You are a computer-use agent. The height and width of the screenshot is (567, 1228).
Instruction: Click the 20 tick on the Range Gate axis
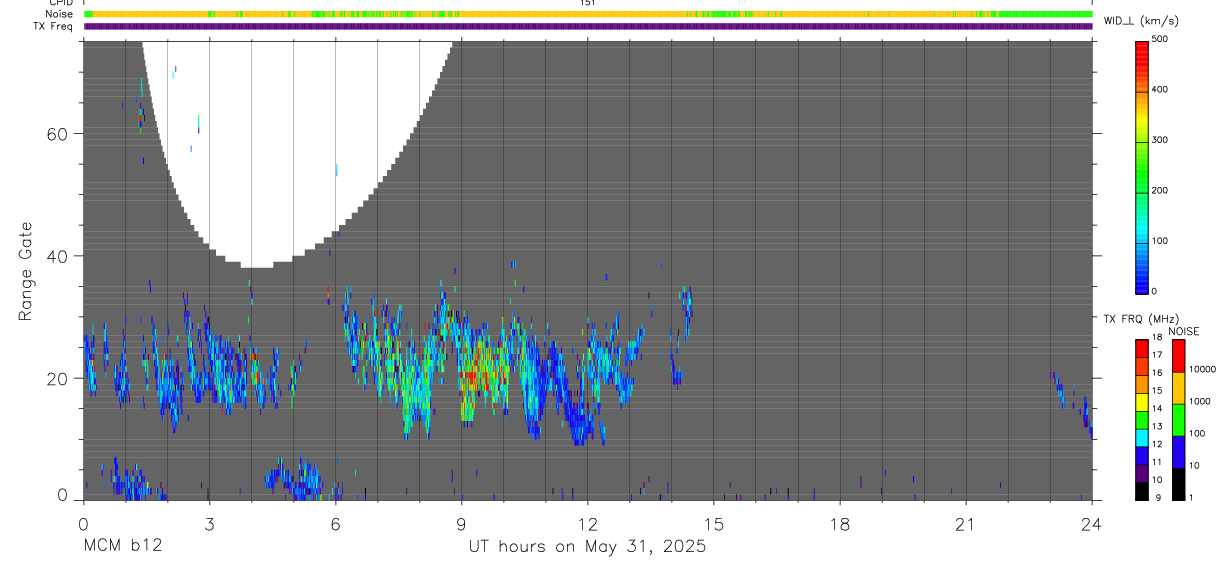pos(56,378)
